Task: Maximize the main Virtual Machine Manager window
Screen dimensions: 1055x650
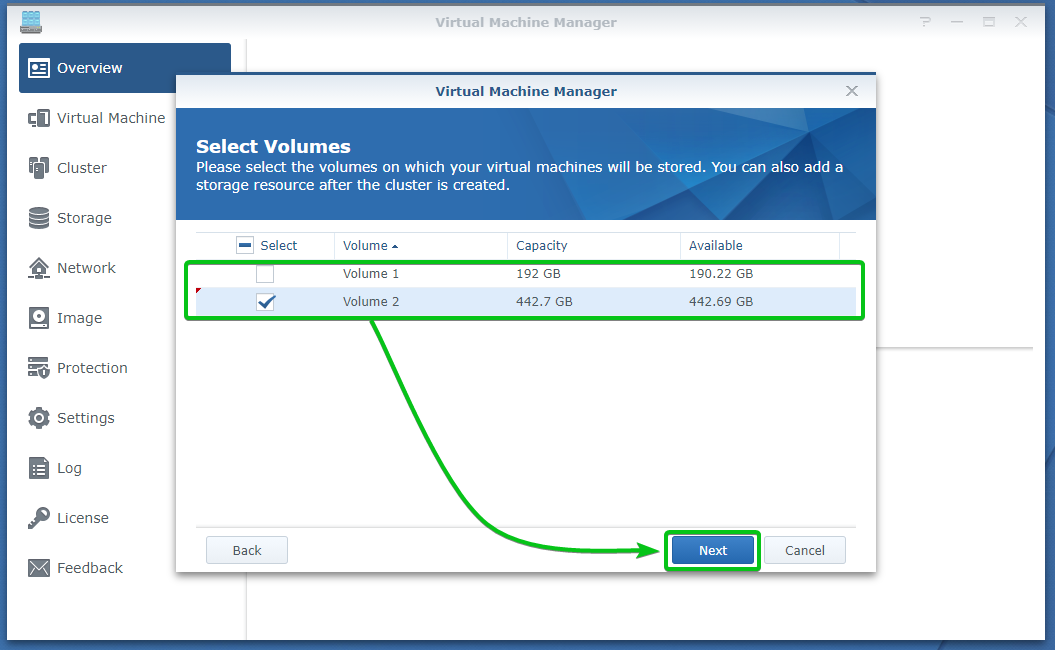Action: [x=988, y=22]
